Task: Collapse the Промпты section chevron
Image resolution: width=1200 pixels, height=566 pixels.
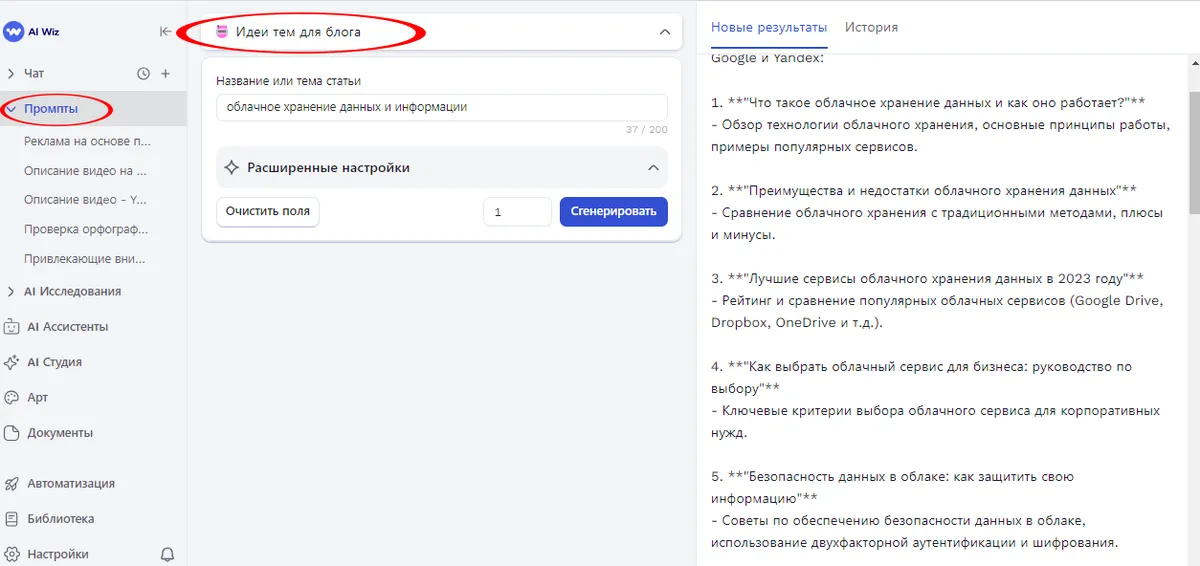Action: [x=11, y=108]
